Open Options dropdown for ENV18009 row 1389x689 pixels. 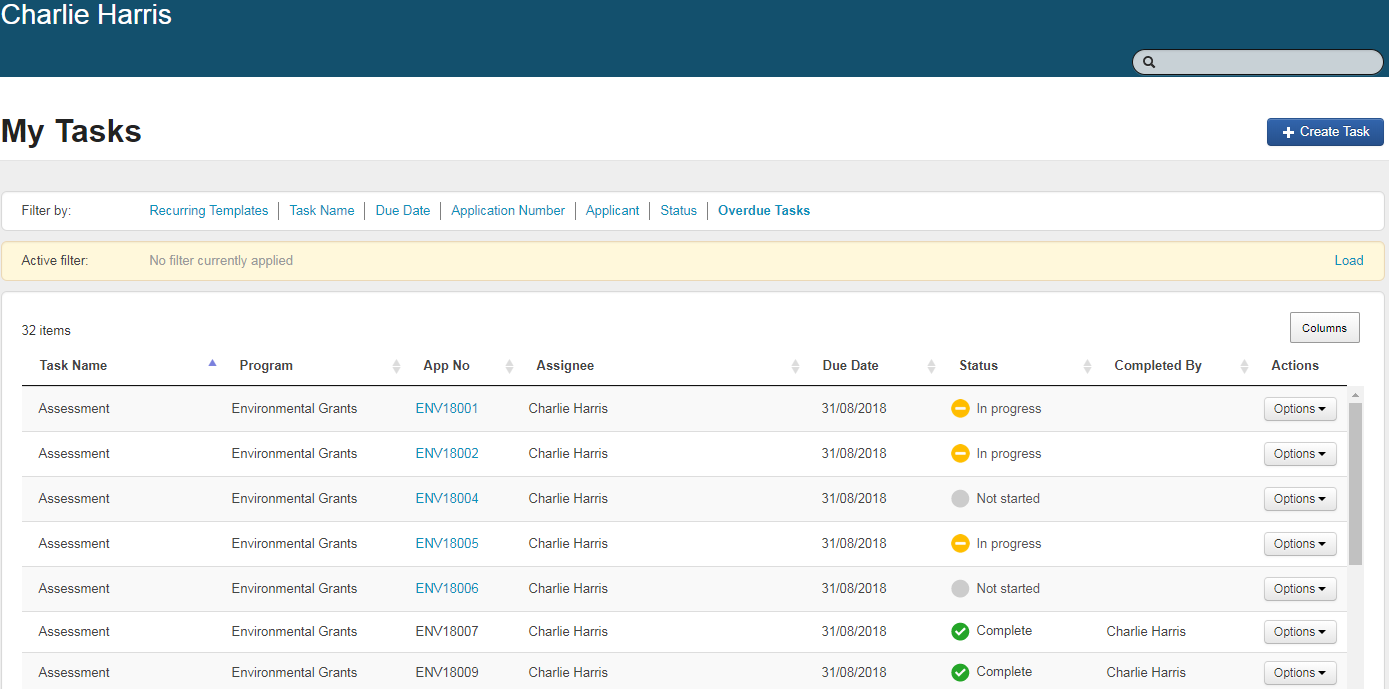tap(1300, 673)
